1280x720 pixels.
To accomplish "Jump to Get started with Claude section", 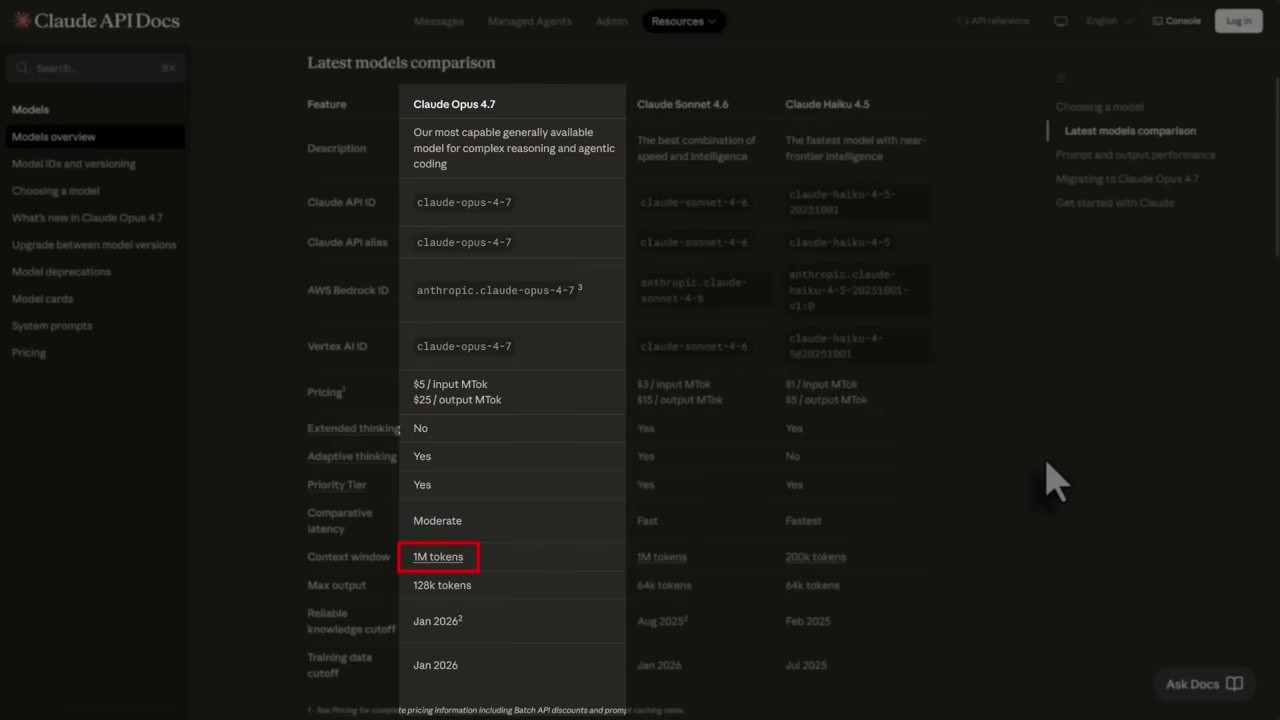I will 1115,203.
